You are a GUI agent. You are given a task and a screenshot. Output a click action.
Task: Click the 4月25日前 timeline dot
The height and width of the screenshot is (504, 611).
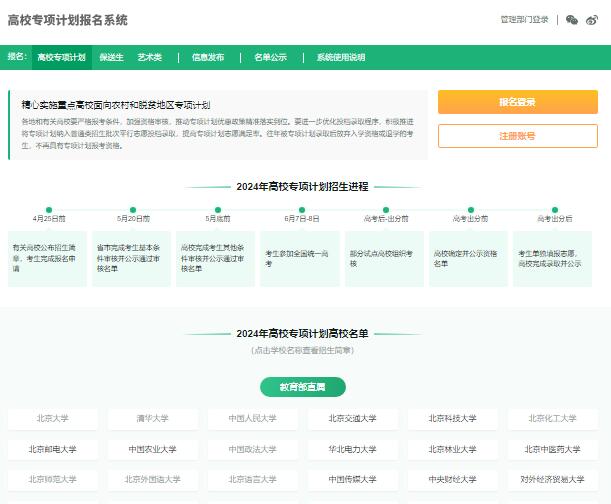point(49,210)
